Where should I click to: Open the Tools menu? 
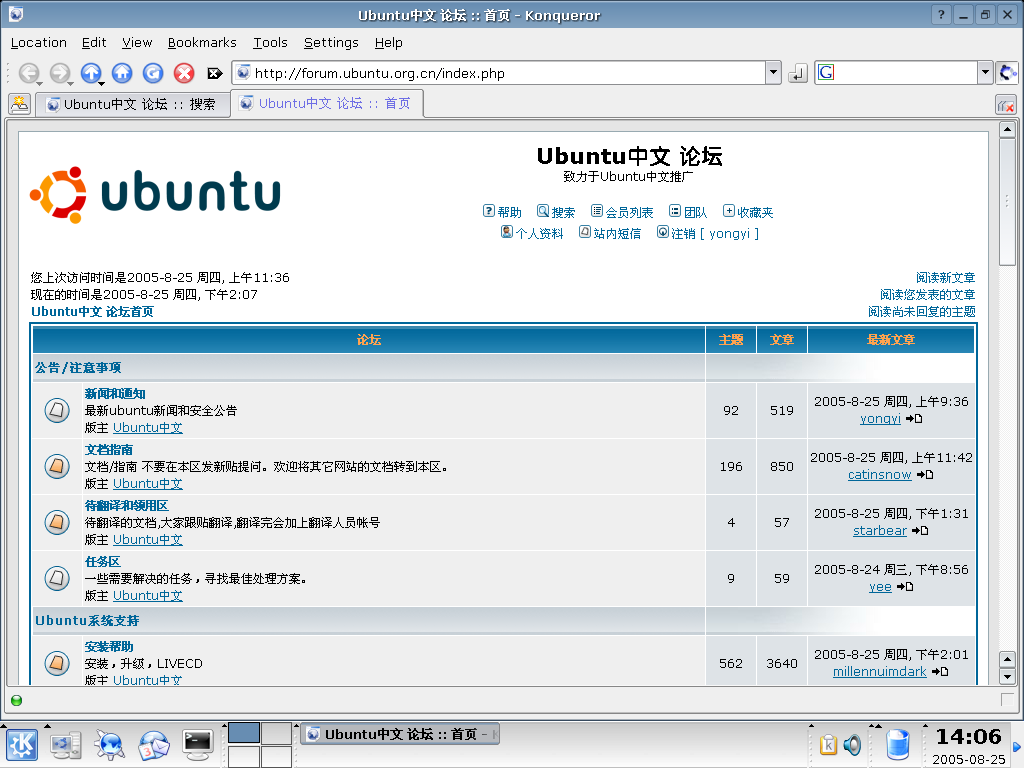pos(270,42)
